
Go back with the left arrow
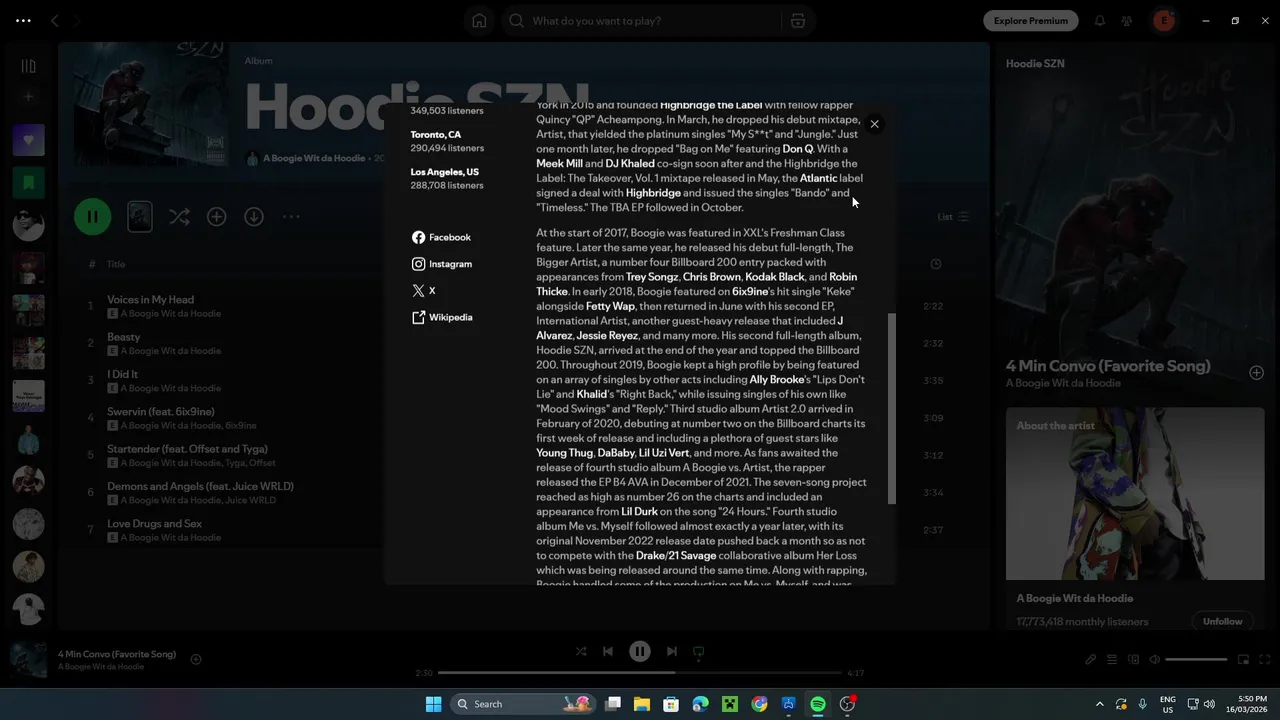(x=55, y=21)
